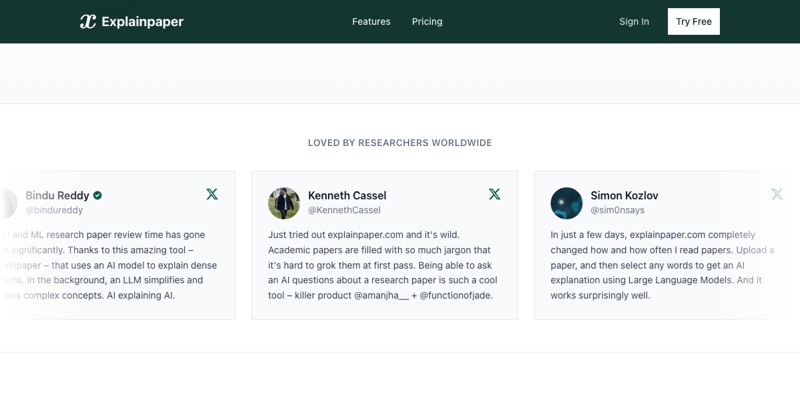Open X icon on Bindu Reddy's card
Image resolution: width=800 pixels, height=420 pixels.
[212, 194]
